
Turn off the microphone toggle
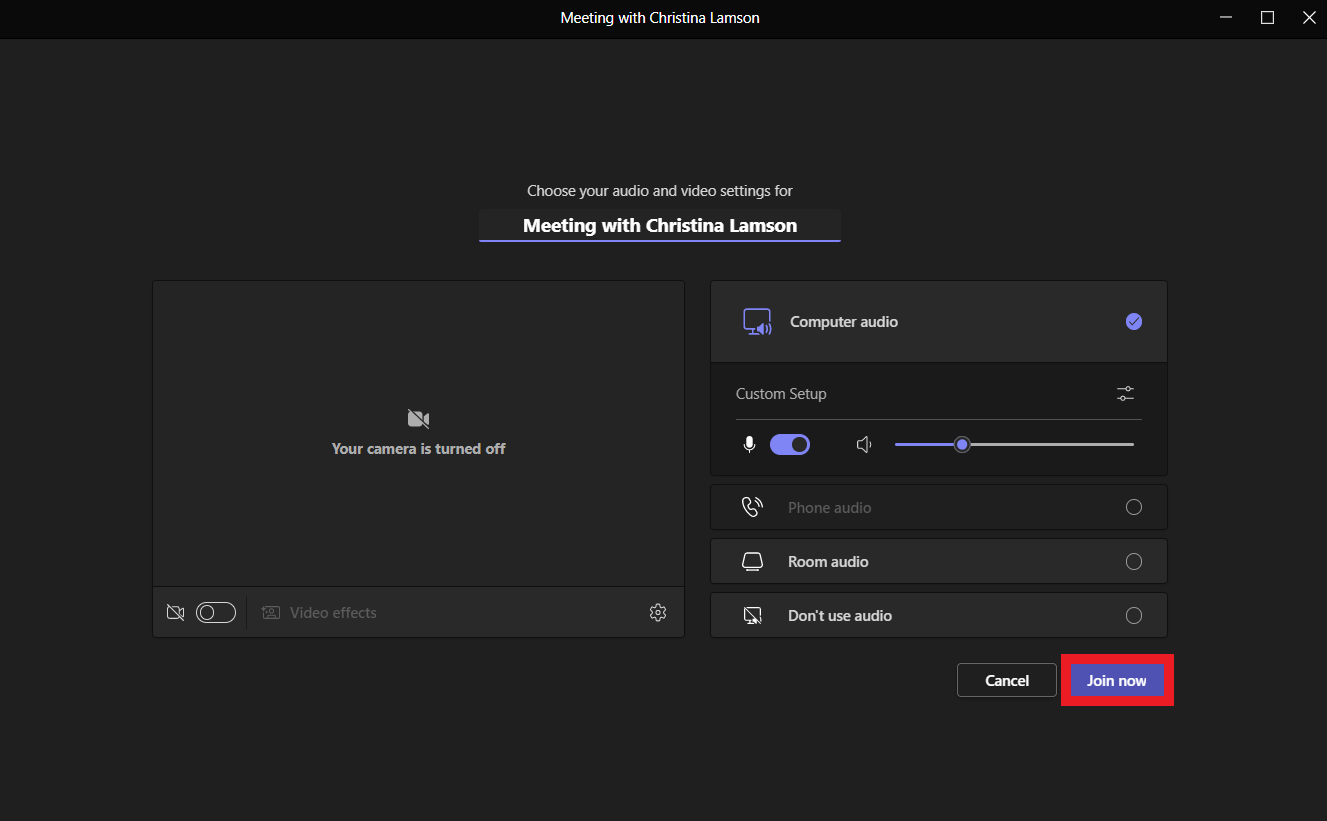tap(790, 444)
